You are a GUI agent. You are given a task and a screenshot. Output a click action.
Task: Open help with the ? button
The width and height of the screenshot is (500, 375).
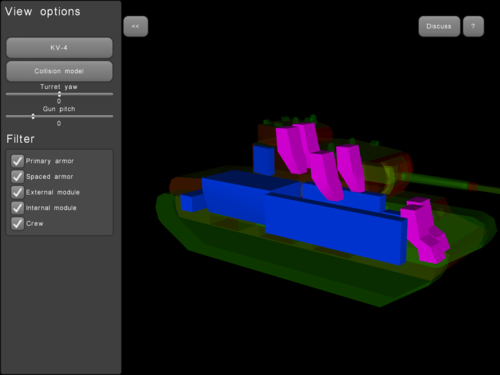473,26
